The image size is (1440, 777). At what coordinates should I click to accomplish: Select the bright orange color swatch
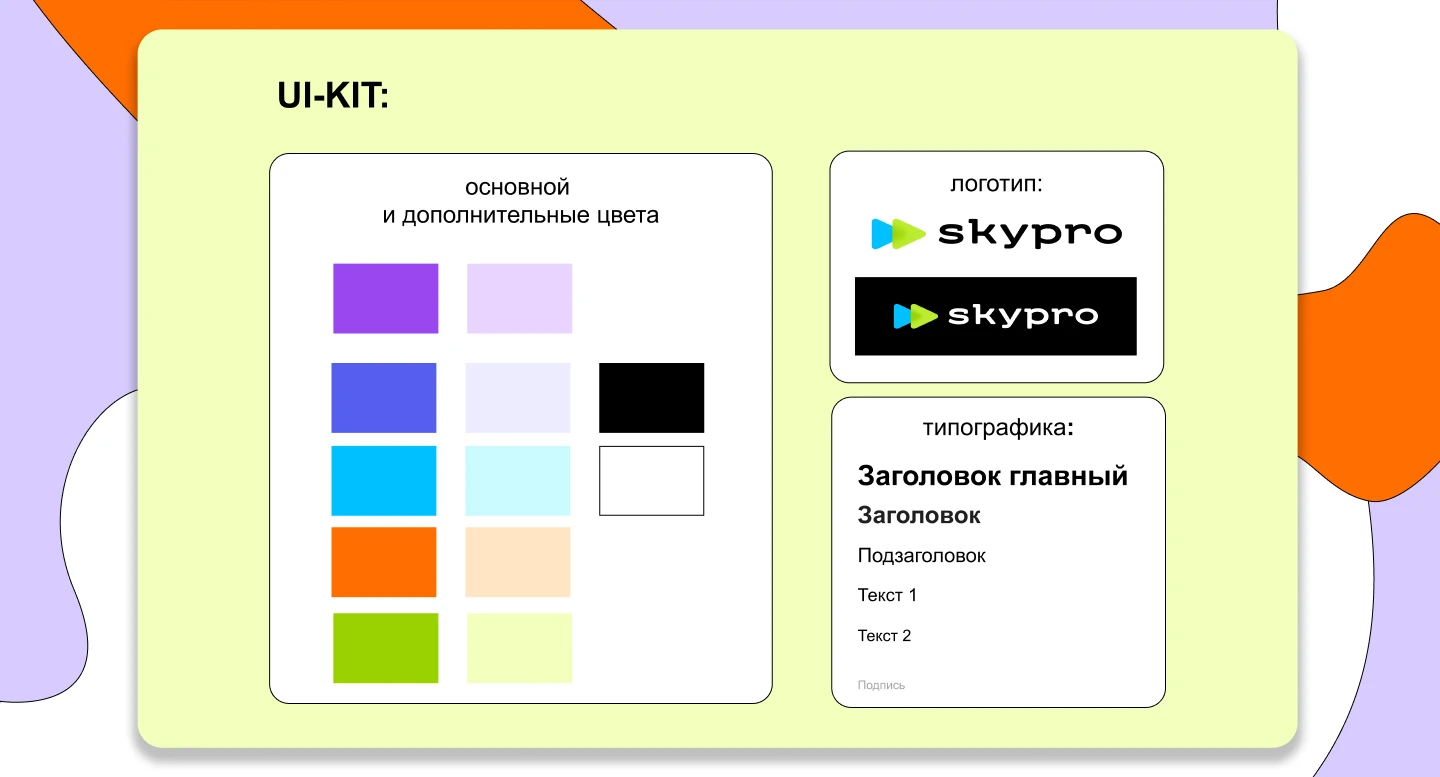click(384, 562)
